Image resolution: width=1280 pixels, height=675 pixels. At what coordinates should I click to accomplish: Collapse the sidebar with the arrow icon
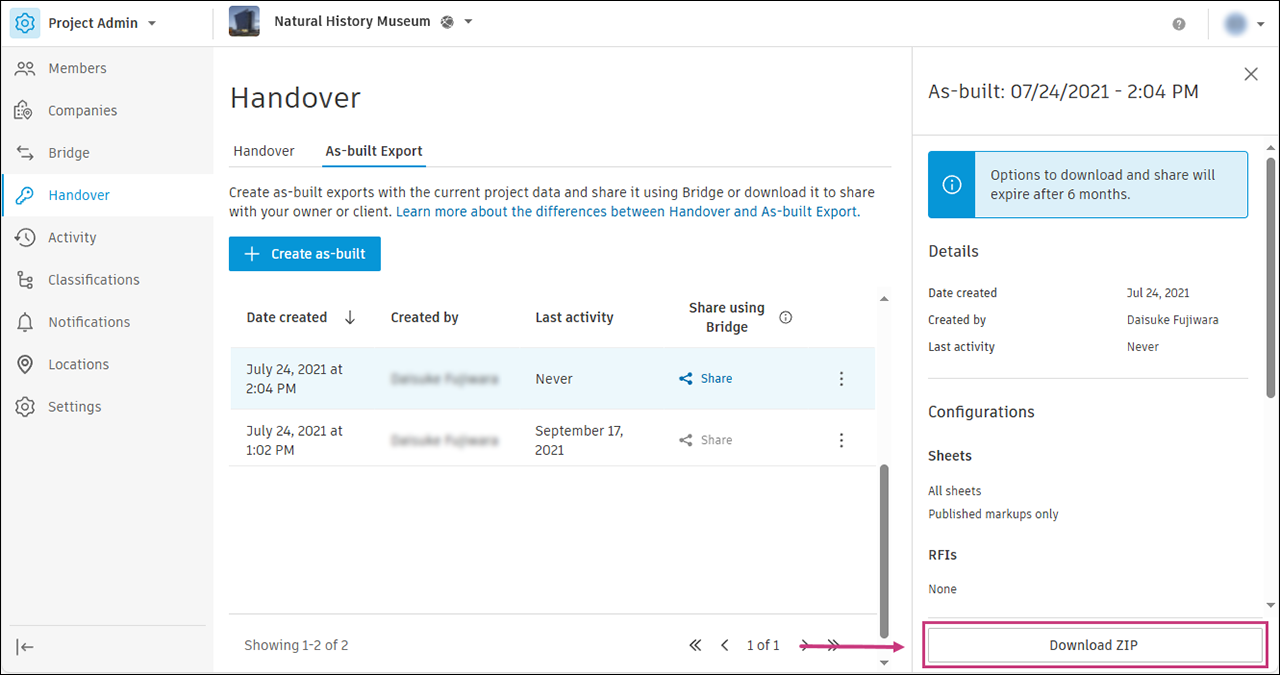(x=26, y=647)
